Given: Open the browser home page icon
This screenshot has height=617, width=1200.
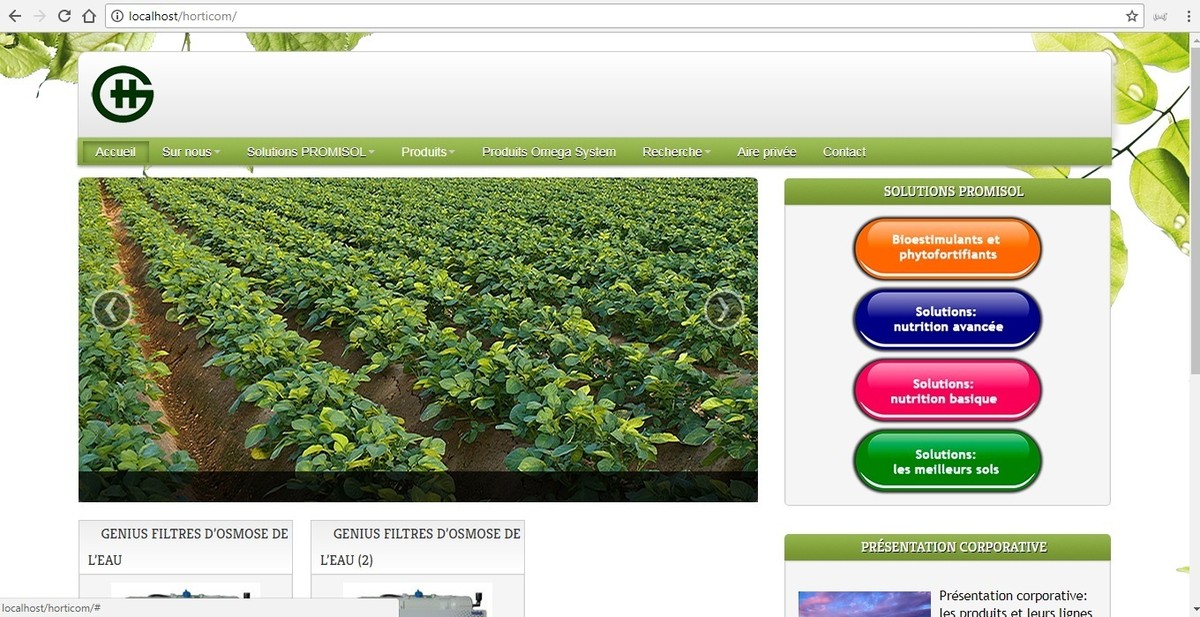Looking at the screenshot, I should (89, 16).
